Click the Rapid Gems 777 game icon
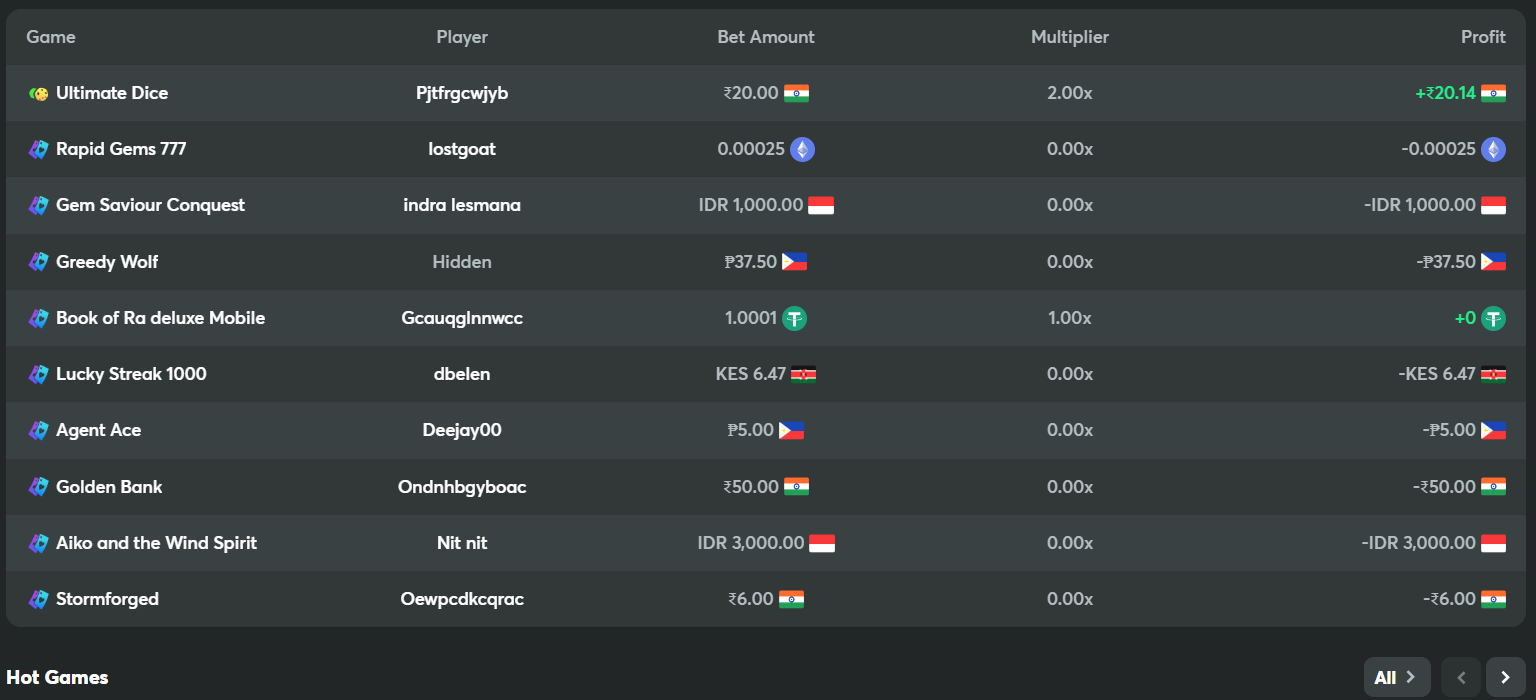Image resolution: width=1536 pixels, height=700 pixels. [39, 149]
